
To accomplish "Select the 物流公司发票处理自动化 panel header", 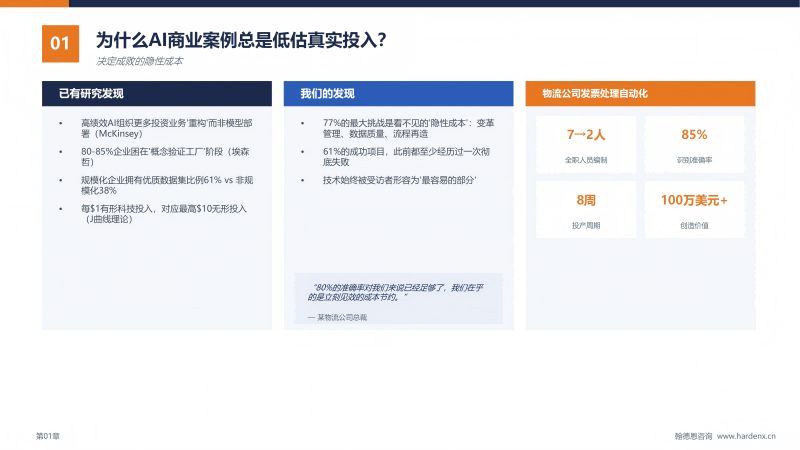I will pyautogui.click(x=640, y=93).
